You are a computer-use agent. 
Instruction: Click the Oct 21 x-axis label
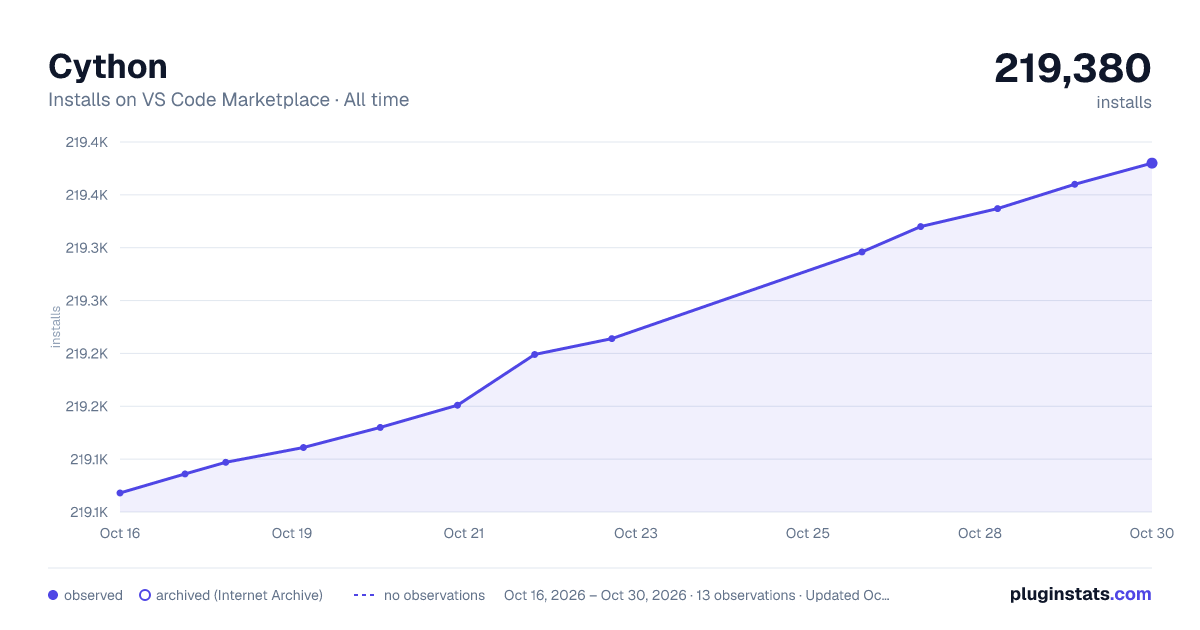pyautogui.click(x=464, y=533)
